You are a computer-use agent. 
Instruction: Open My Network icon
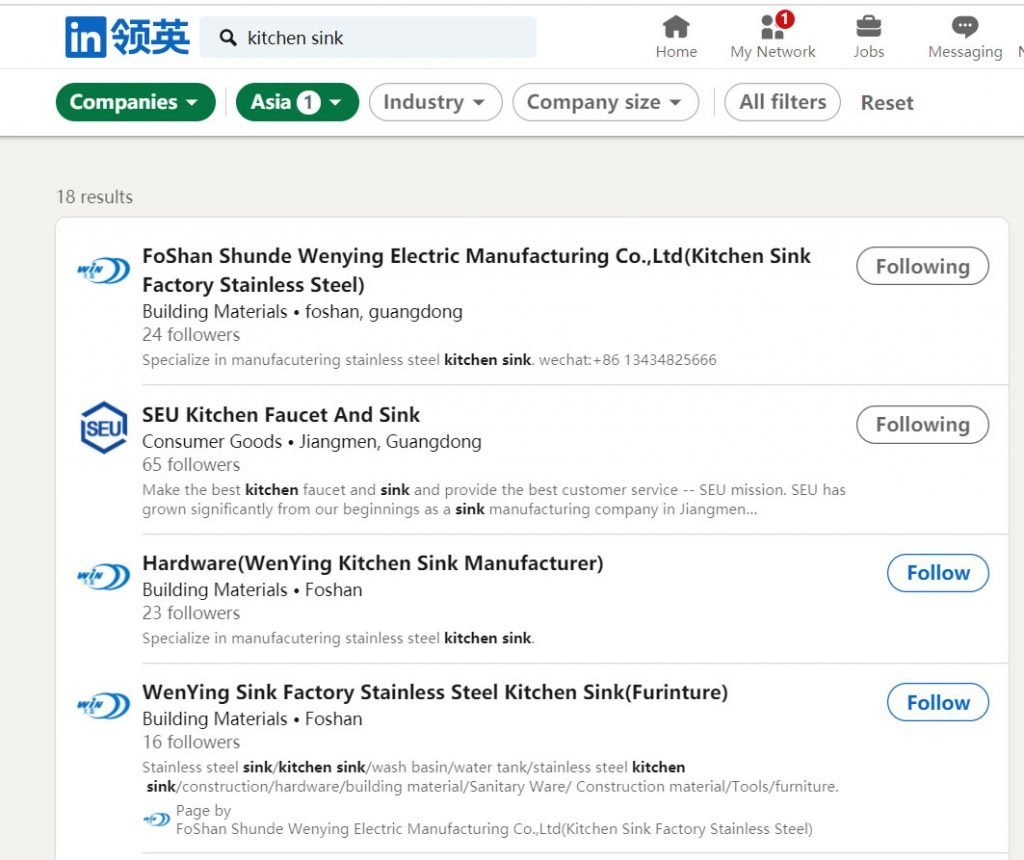tap(773, 27)
